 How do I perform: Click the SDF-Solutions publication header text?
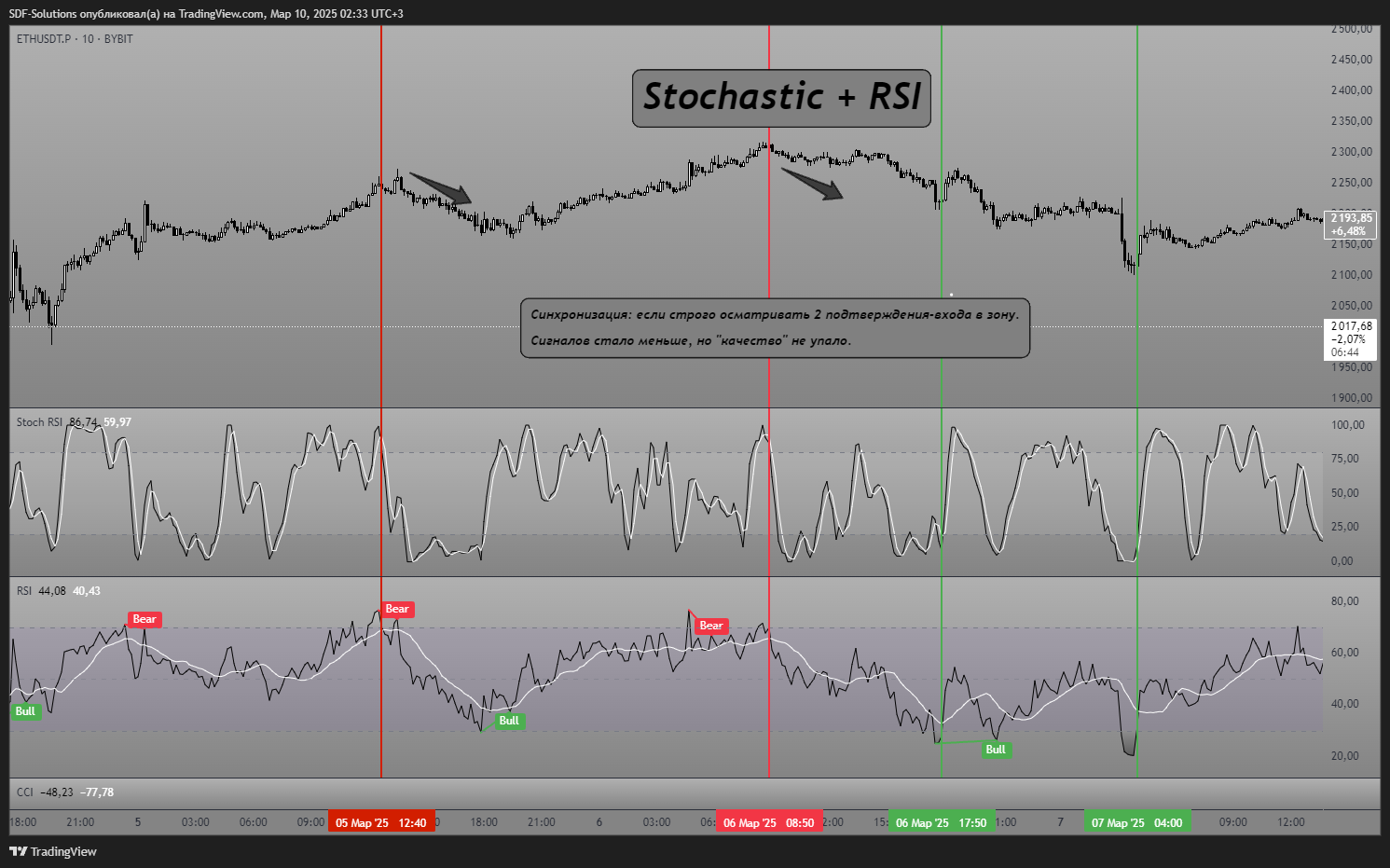[206, 13]
